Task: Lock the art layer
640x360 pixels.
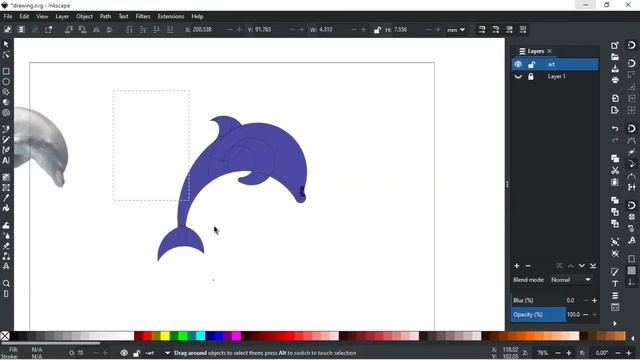Action: point(531,64)
